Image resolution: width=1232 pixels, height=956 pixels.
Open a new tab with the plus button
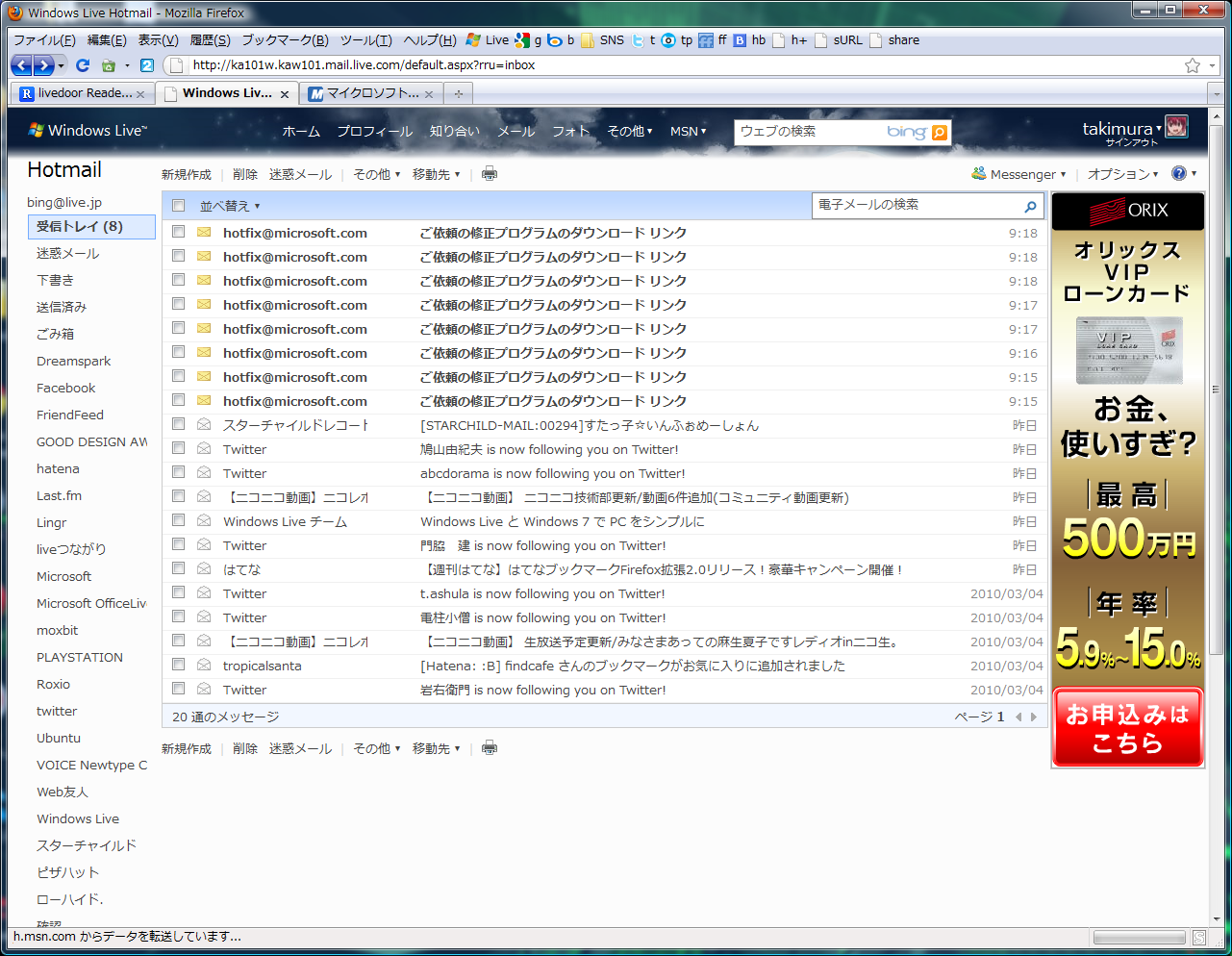tap(459, 93)
